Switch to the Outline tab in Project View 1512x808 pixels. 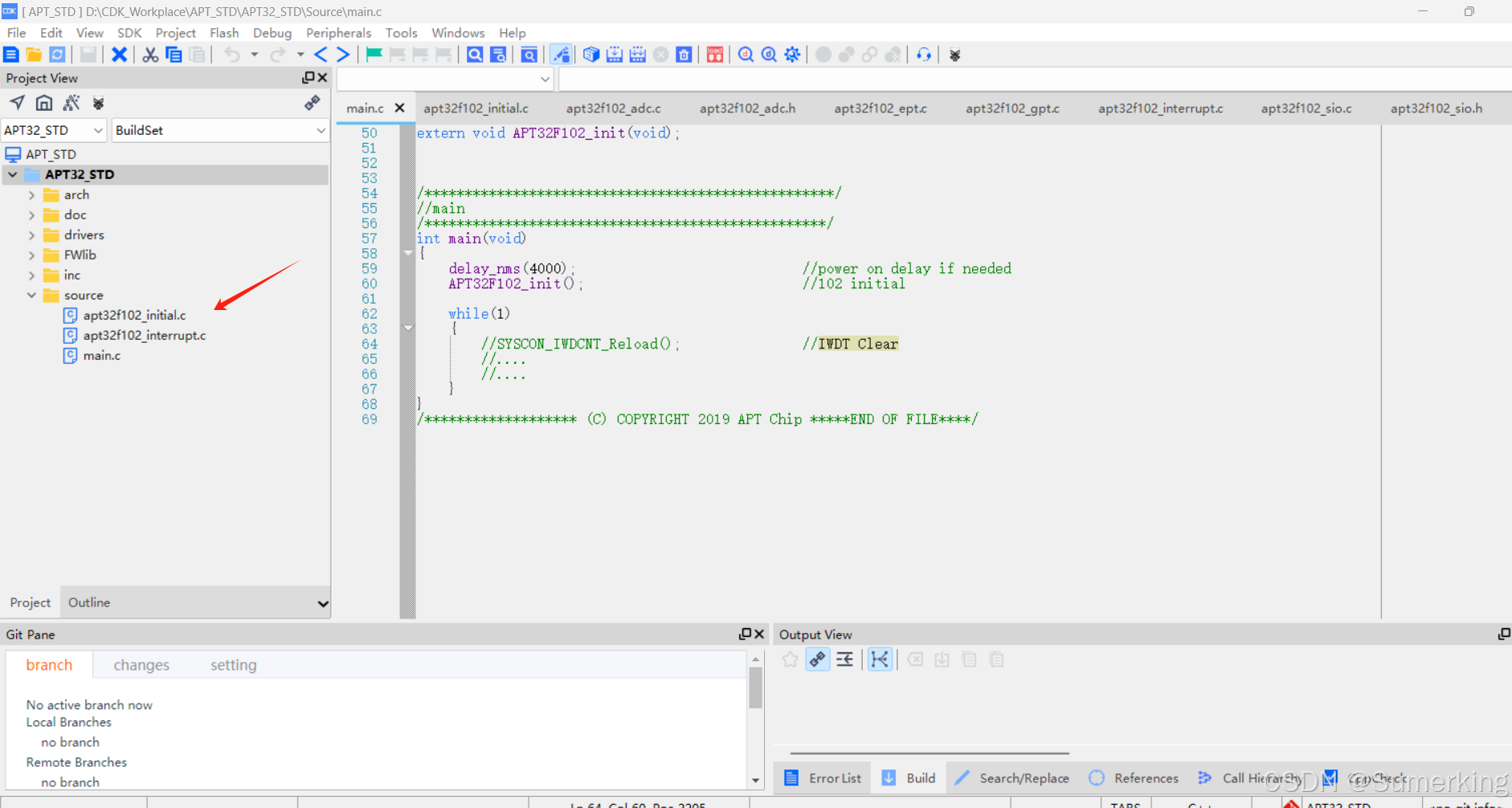point(89,602)
